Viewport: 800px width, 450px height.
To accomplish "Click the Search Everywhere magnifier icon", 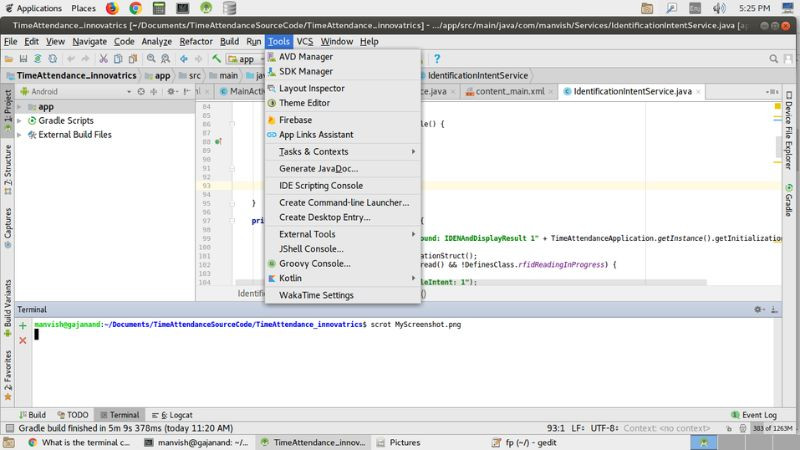I will click(773, 59).
